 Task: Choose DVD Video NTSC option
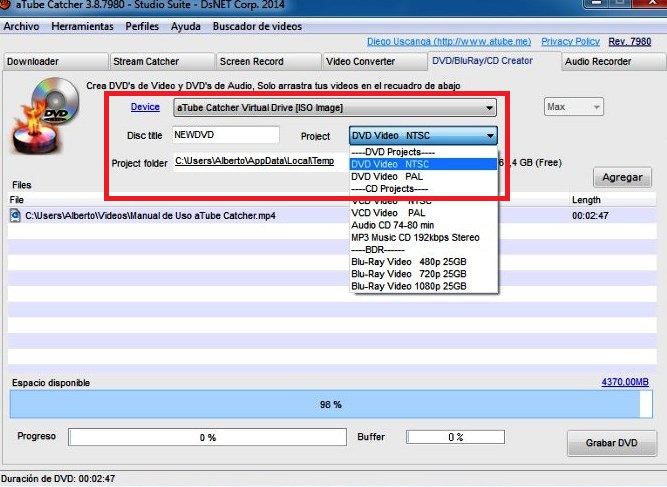423,164
